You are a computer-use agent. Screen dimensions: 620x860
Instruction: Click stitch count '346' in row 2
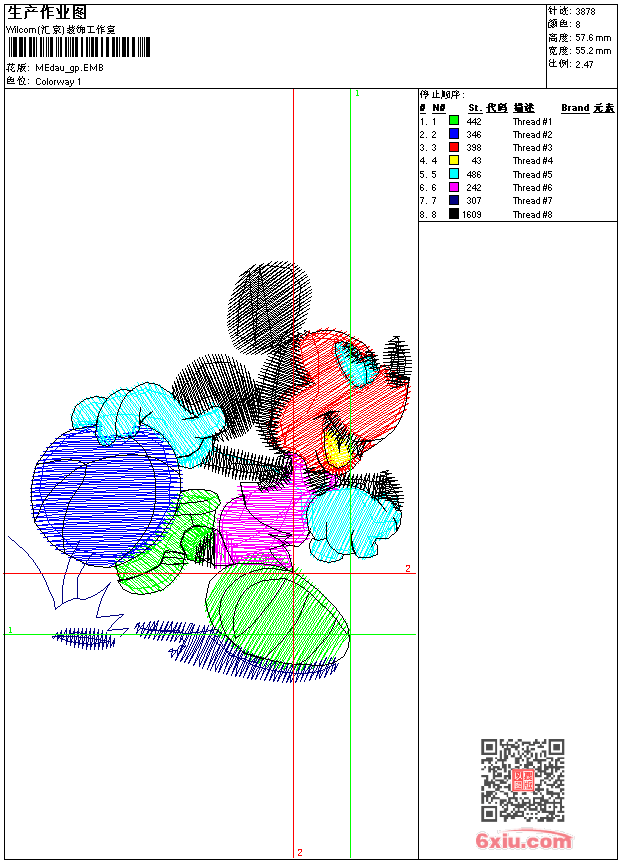[x=474, y=134]
